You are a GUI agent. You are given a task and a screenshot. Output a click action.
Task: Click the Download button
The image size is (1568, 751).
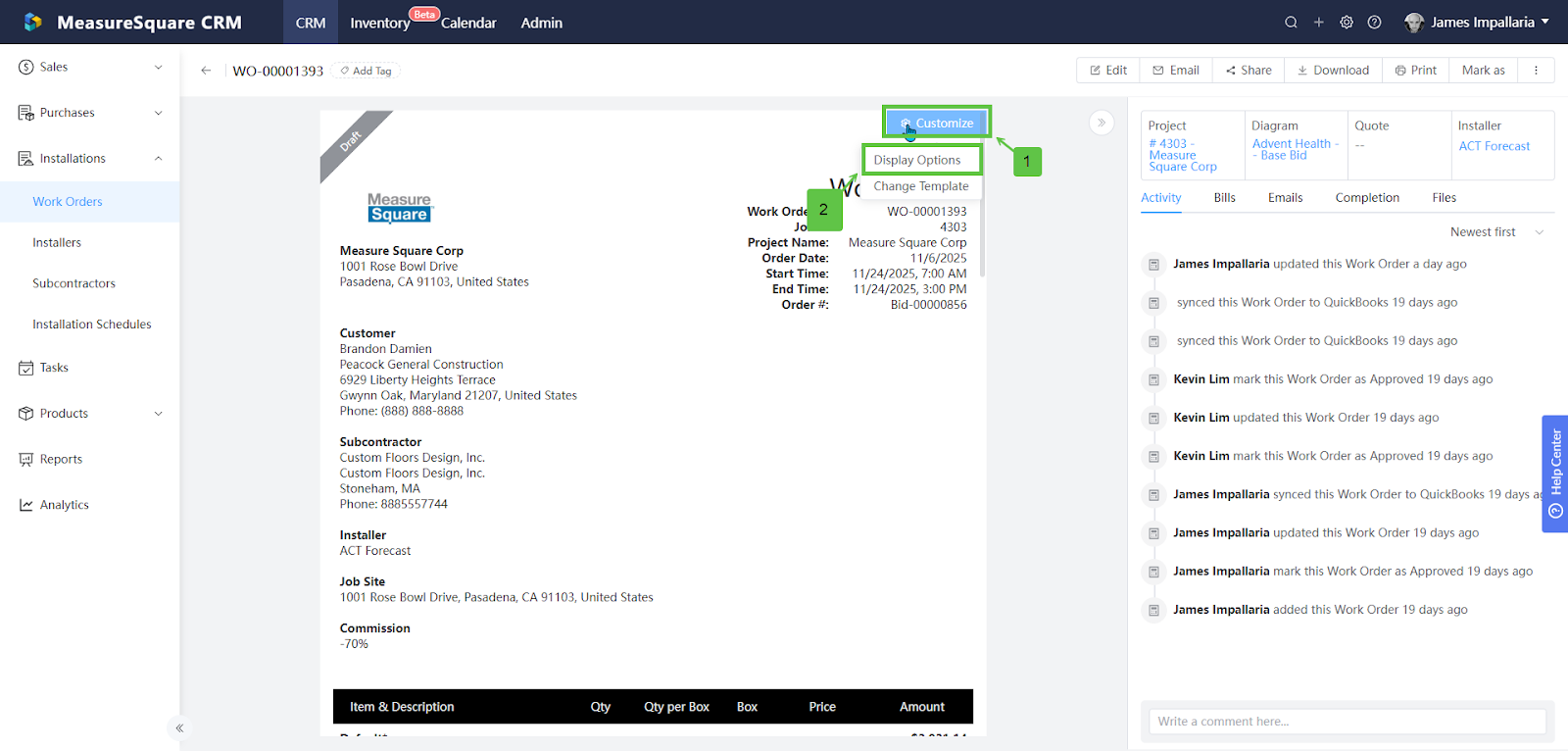pyautogui.click(x=1333, y=71)
